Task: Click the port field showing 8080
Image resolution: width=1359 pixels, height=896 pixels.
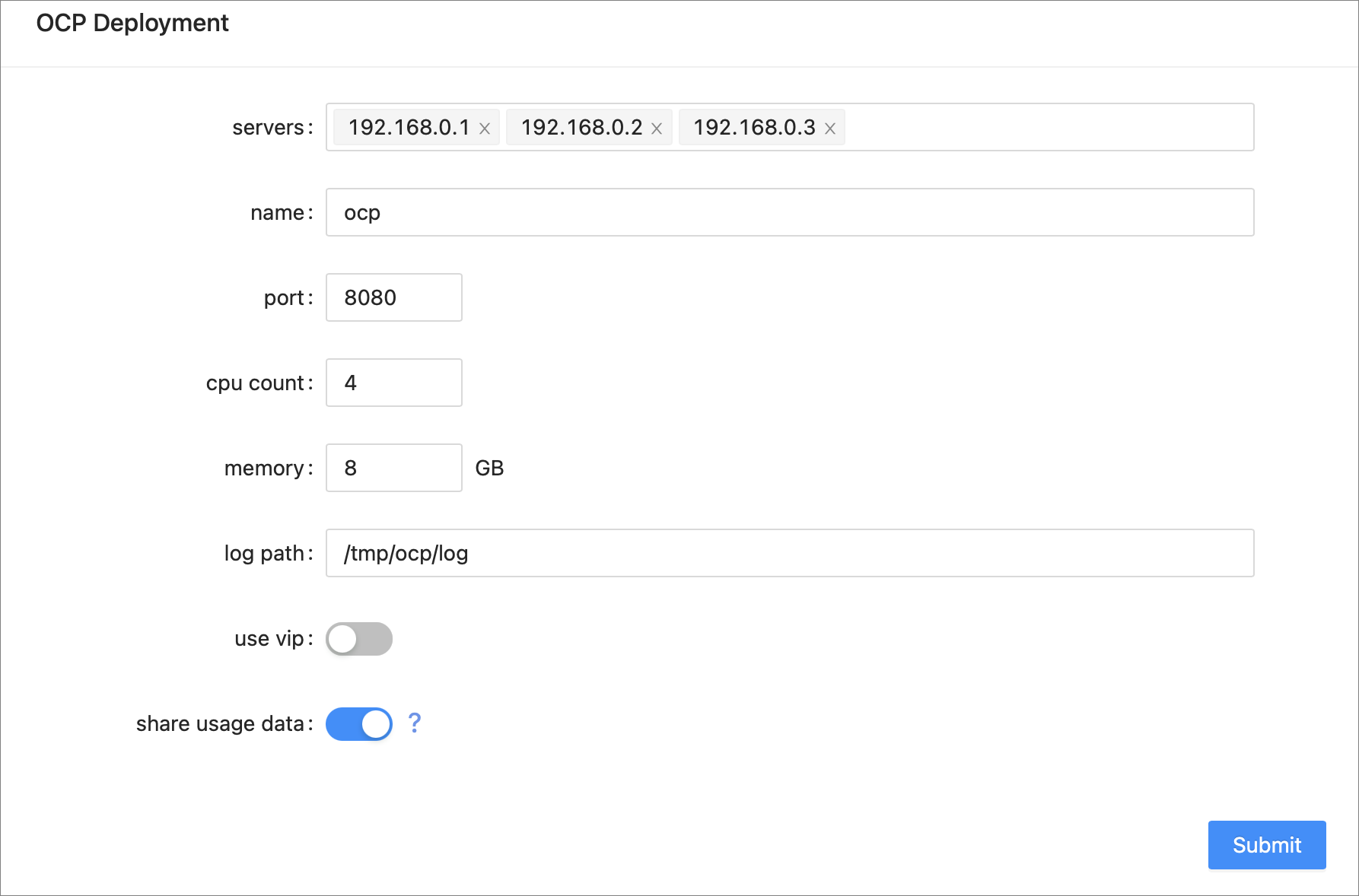Action: point(393,297)
